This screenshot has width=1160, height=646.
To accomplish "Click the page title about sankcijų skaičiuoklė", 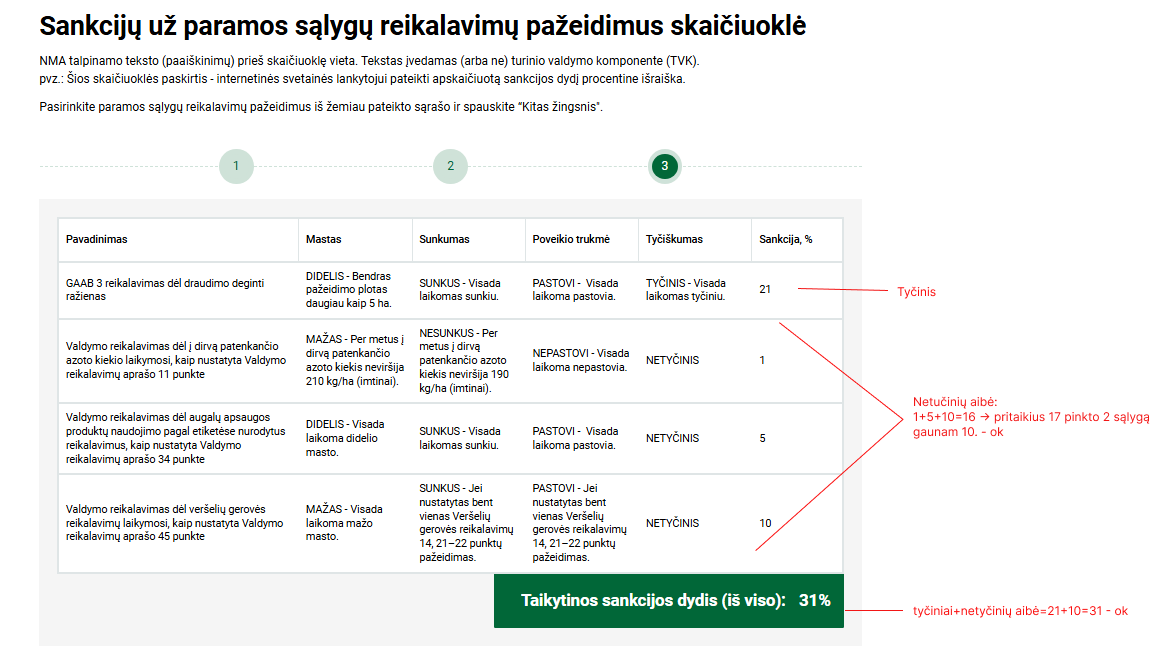I will pyautogui.click(x=422, y=26).
